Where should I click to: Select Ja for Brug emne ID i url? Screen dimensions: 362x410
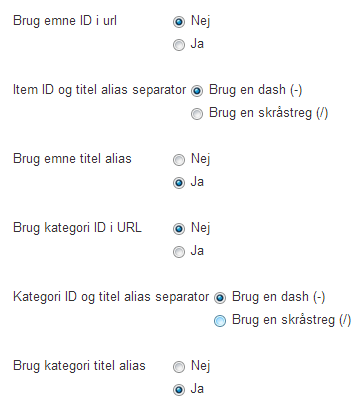click(179, 45)
